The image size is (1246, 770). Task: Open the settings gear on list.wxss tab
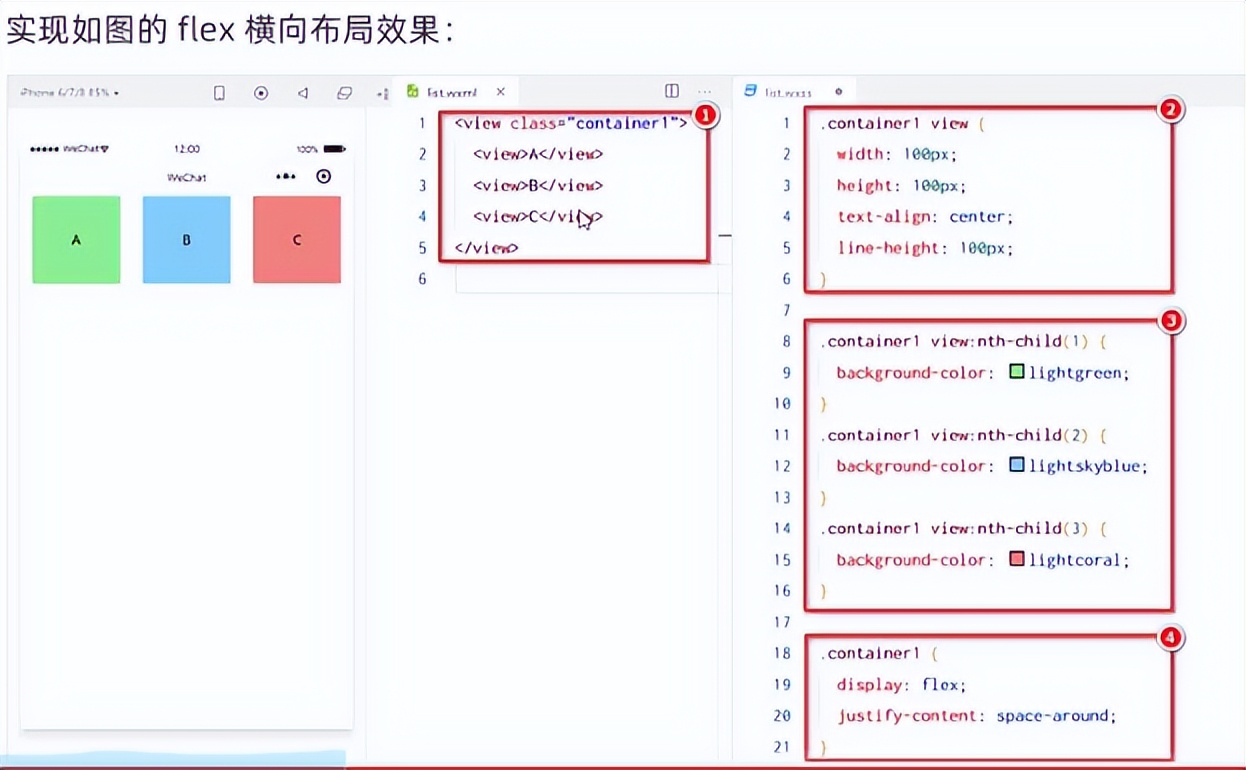coord(838,90)
